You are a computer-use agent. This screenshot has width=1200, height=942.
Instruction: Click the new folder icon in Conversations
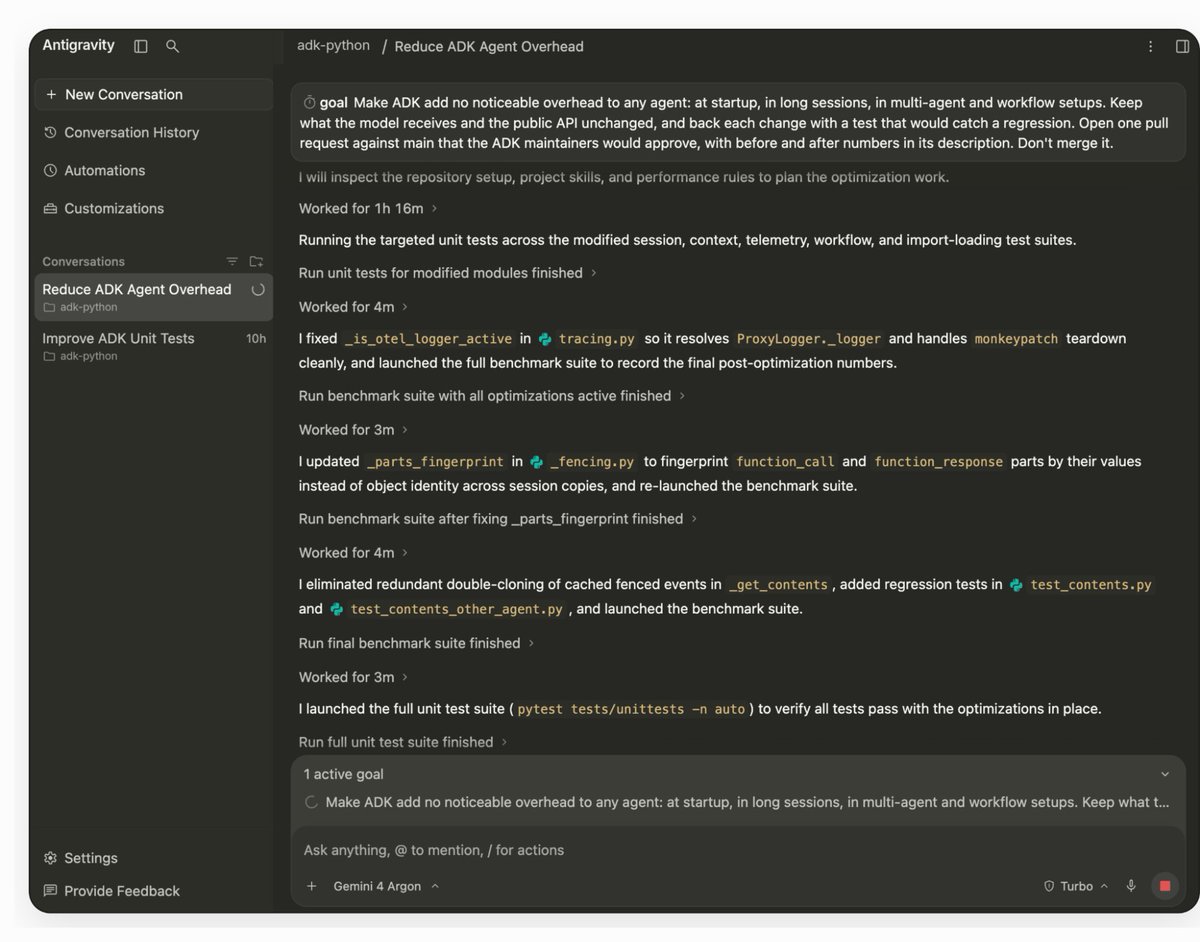256,261
